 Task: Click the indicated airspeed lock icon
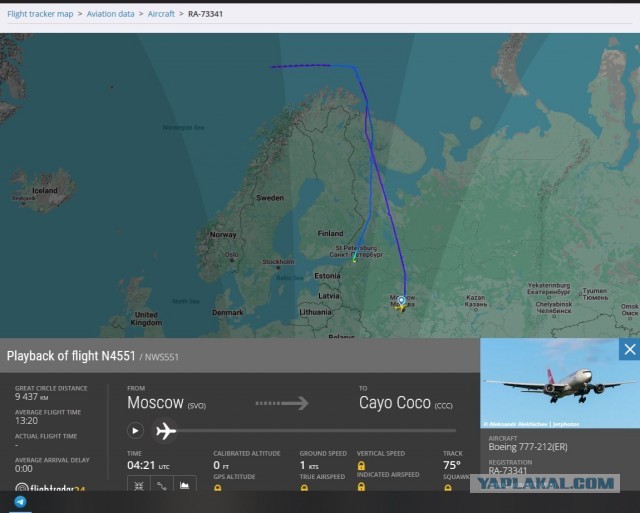pos(361,486)
